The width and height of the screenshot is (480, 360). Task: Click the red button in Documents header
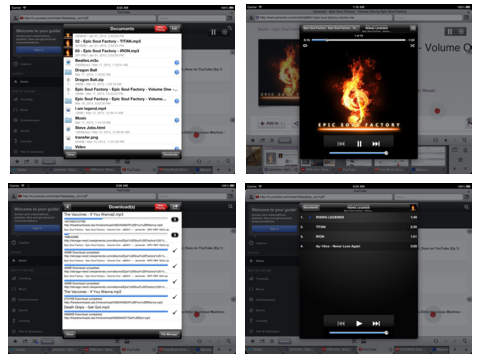tap(160, 29)
